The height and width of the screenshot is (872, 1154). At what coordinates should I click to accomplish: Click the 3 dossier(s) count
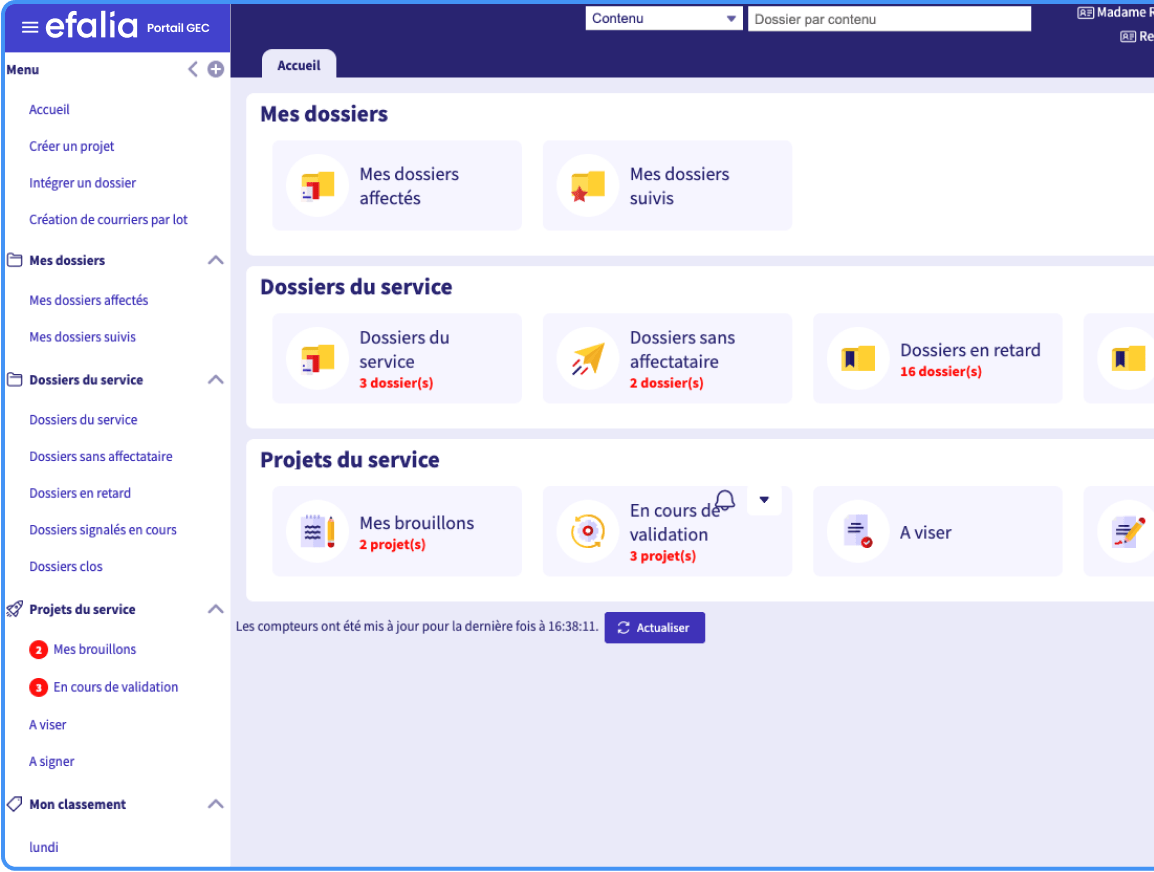(x=396, y=383)
